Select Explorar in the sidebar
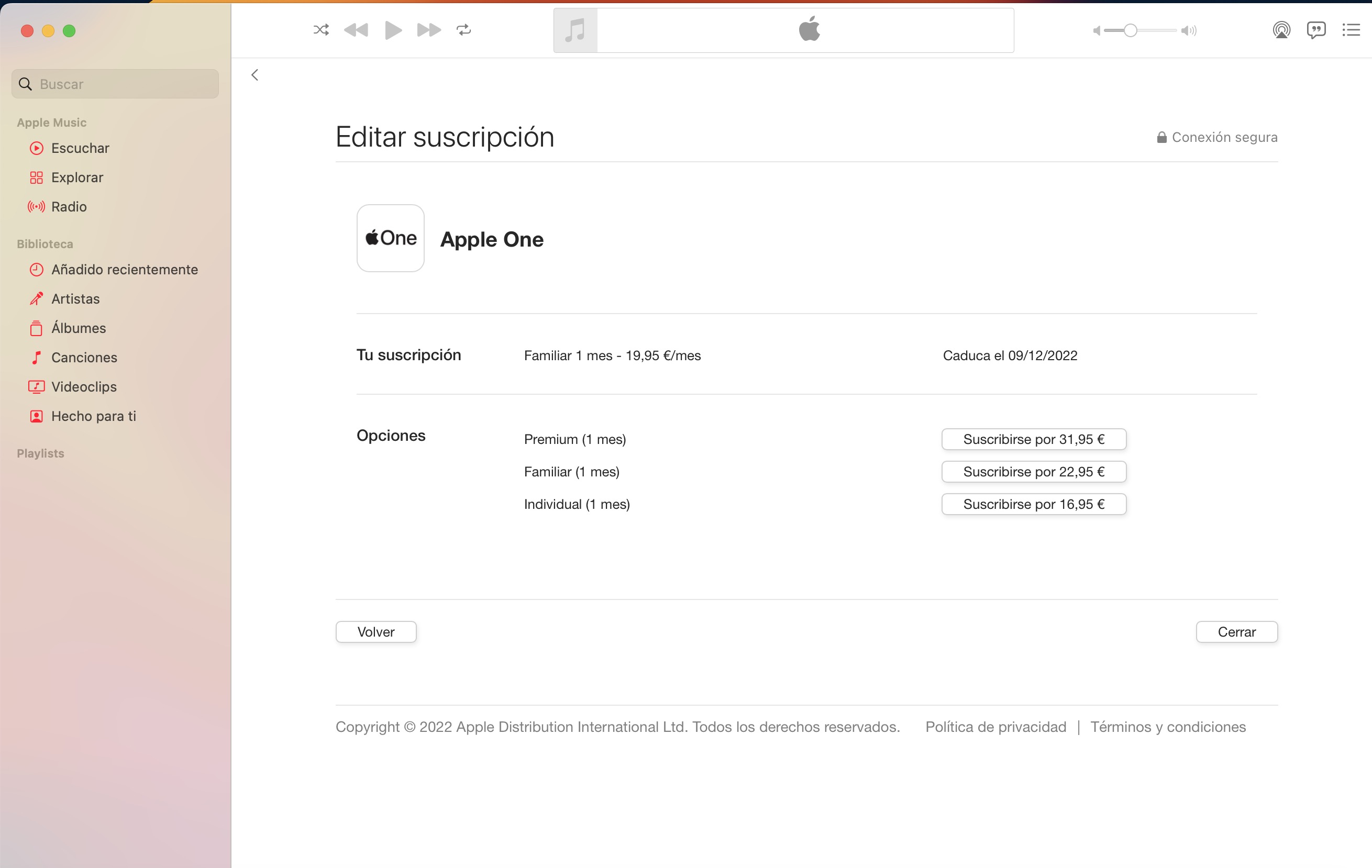Viewport: 1372px width, 868px height. click(x=77, y=177)
